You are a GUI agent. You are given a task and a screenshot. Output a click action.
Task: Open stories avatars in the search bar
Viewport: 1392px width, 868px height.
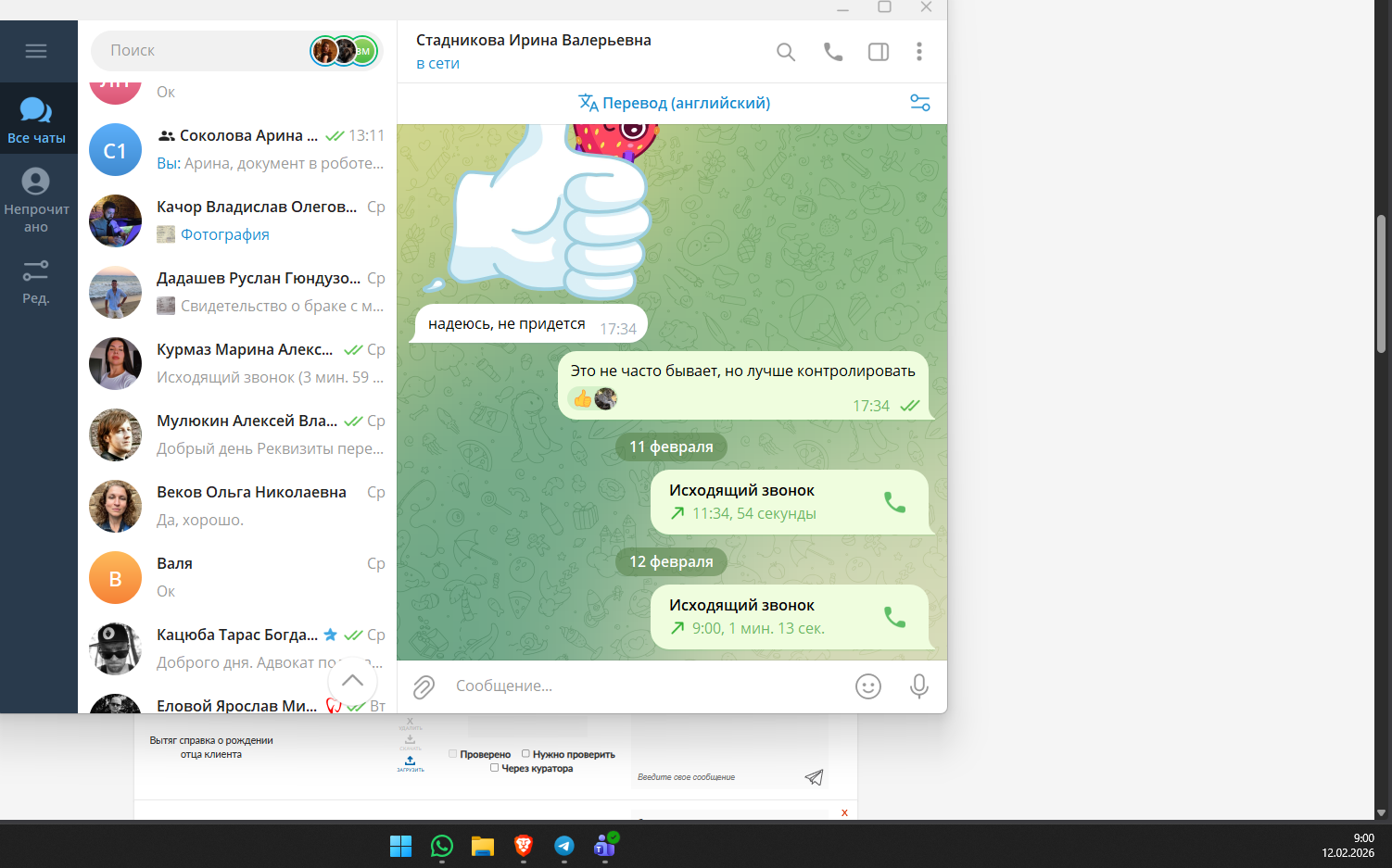(345, 51)
